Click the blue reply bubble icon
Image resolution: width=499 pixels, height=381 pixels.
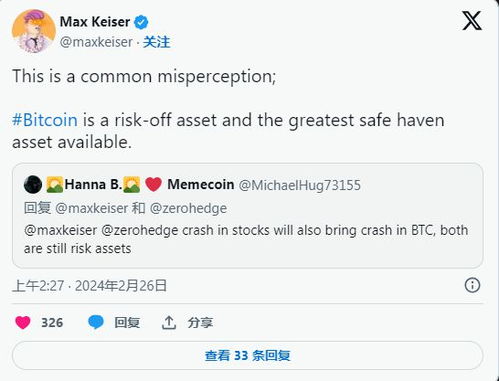96,322
